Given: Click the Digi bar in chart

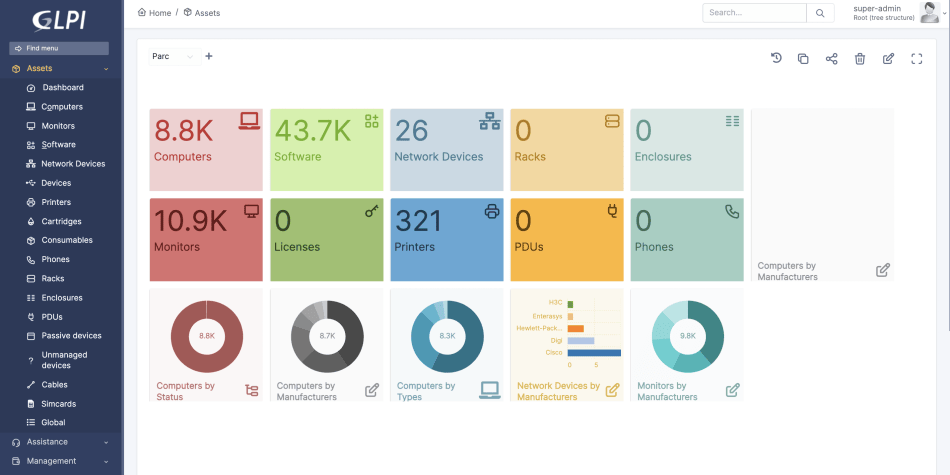Looking at the screenshot, I should 581,340.
